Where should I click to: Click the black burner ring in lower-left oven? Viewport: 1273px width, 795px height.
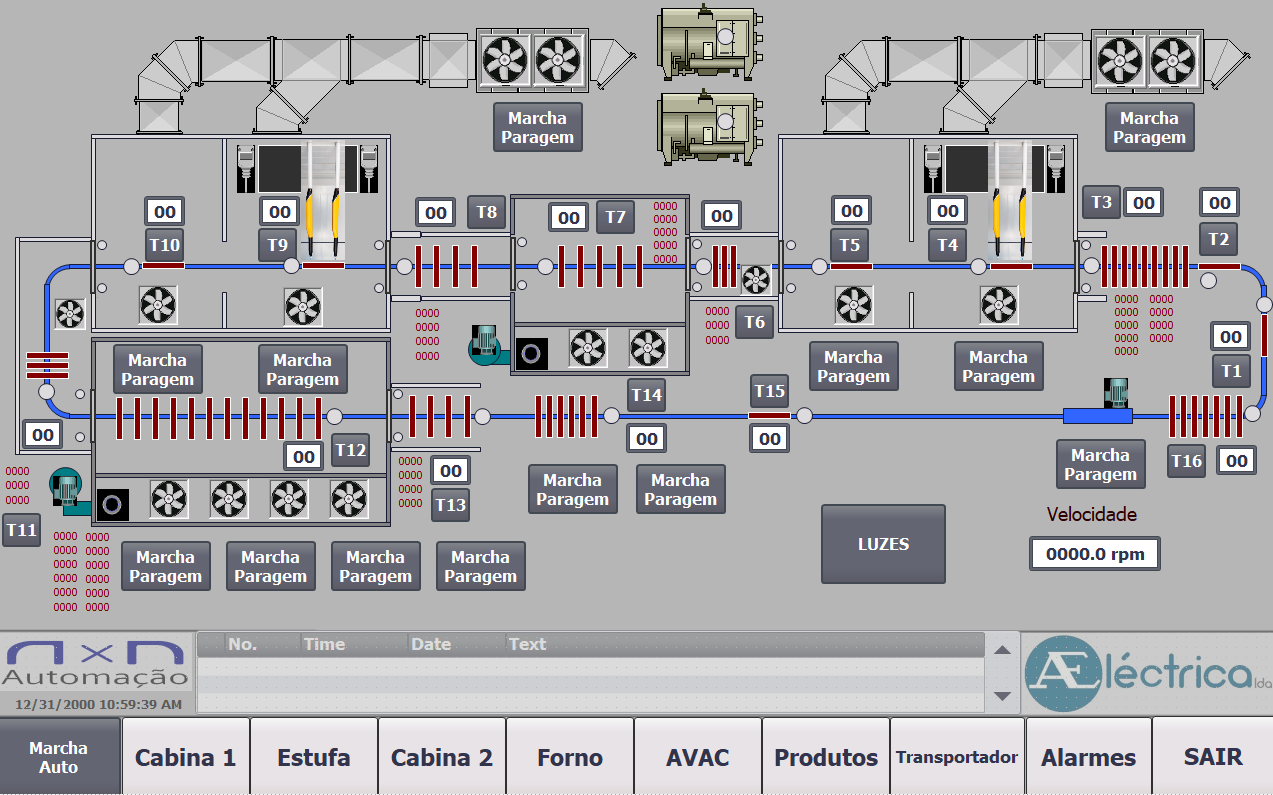(x=113, y=504)
